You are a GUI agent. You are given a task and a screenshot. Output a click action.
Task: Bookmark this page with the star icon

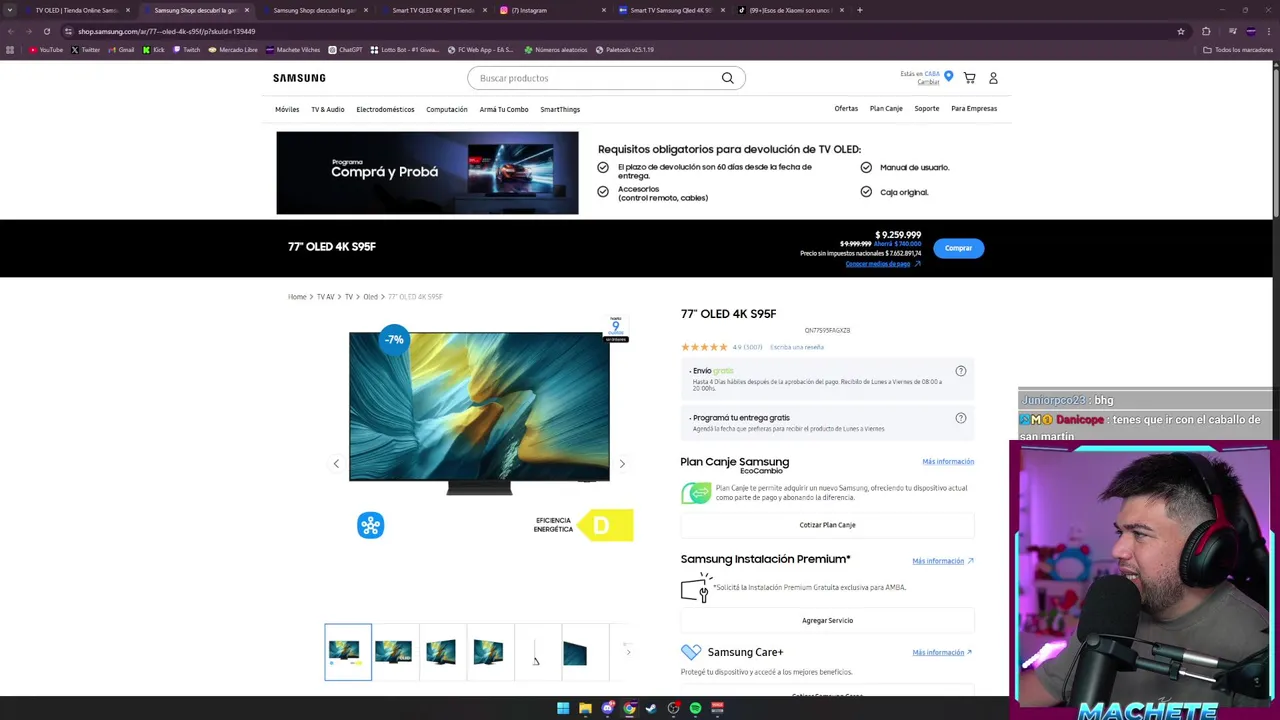[x=1181, y=31]
